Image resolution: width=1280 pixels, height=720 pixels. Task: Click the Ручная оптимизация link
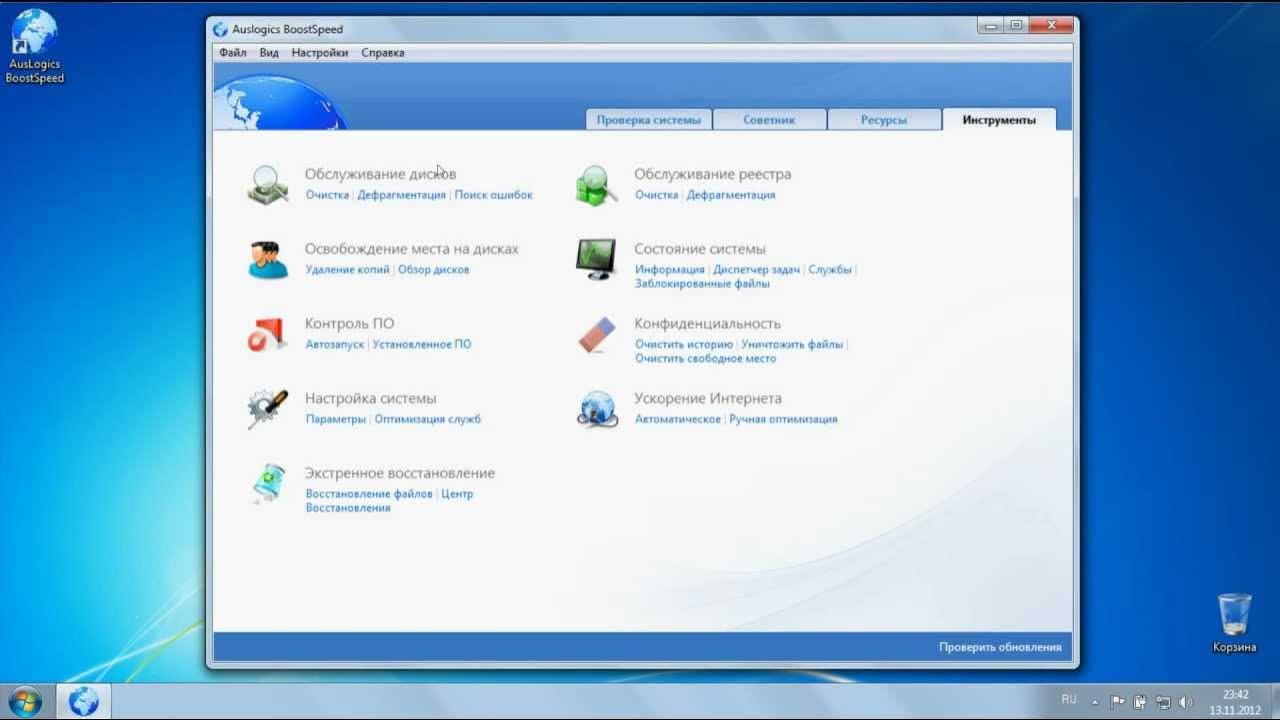[783, 419]
